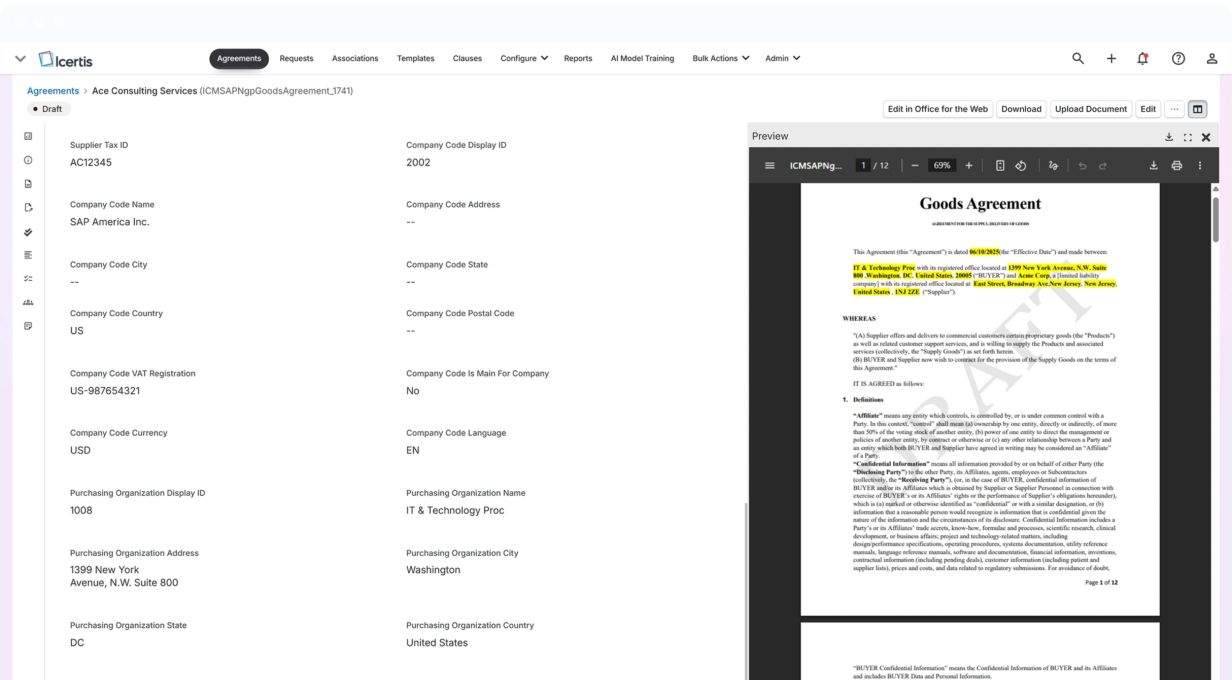Viewport: 1232px width, 680px height.
Task: Click the PDF zoom in plus button
Action: point(968,166)
